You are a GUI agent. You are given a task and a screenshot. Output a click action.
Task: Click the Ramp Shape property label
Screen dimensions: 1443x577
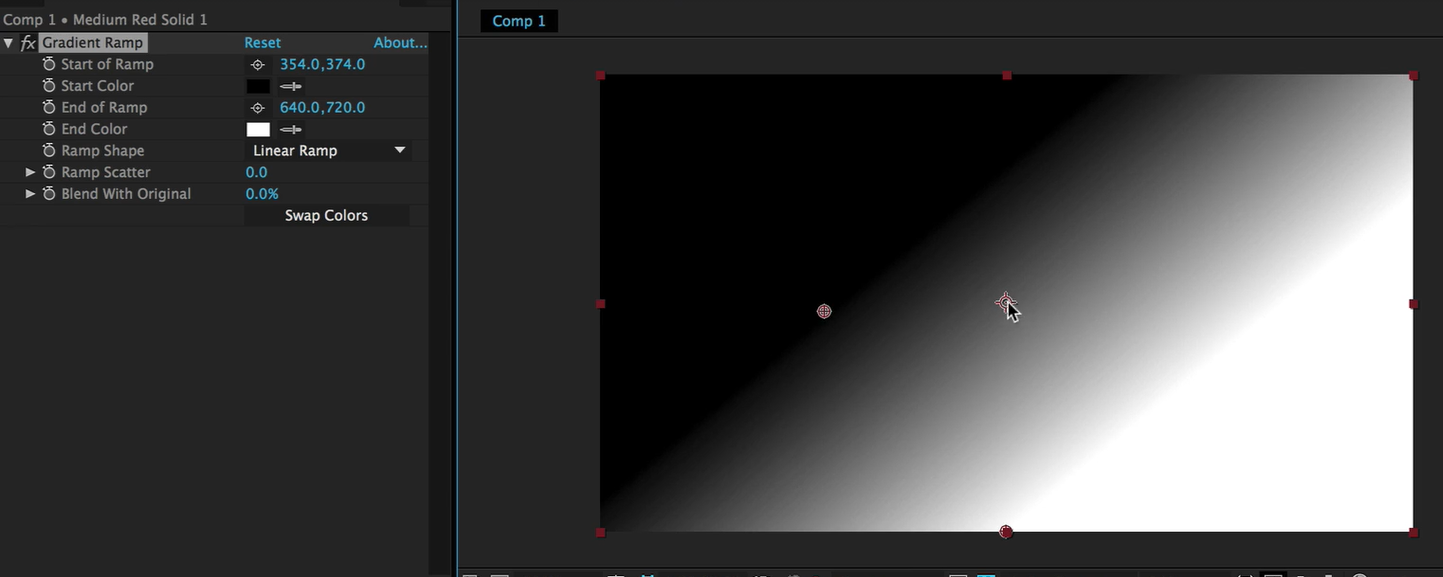coord(102,150)
